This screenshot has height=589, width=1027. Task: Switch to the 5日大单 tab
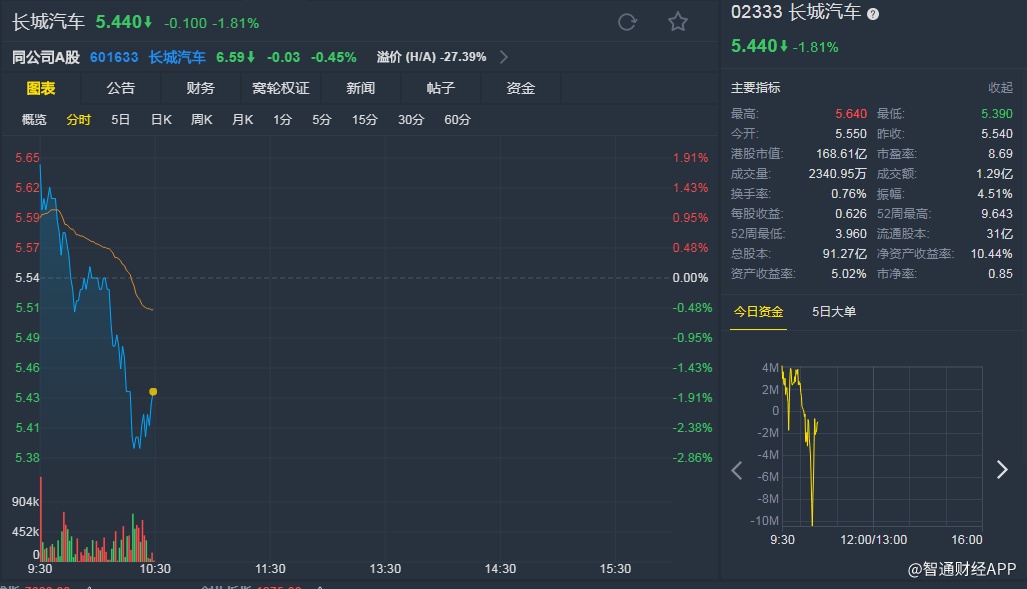[x=834, y=312]
